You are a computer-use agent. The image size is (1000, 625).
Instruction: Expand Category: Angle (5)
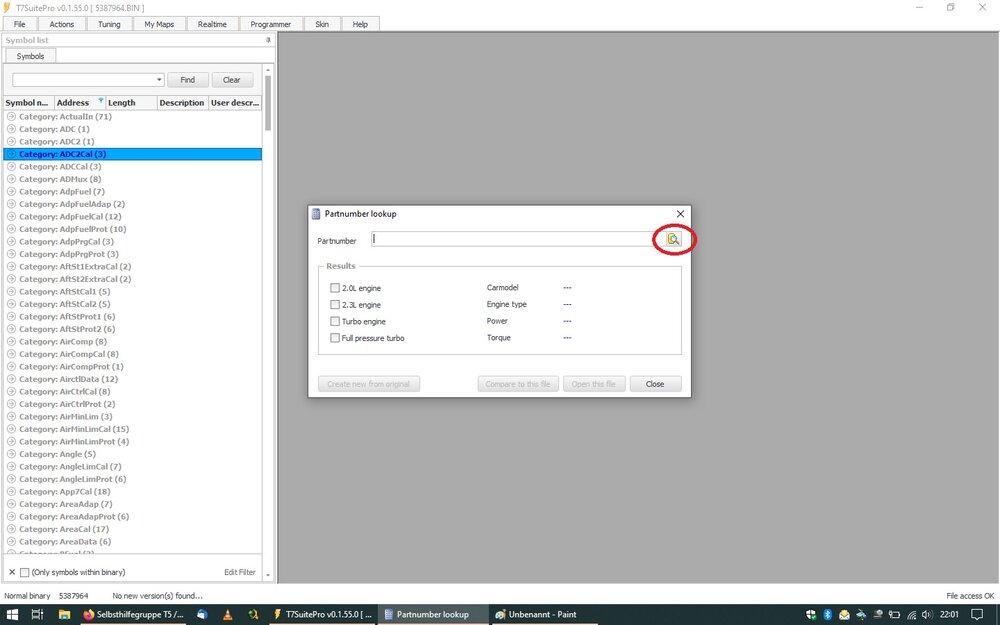(x=11, y=454)
